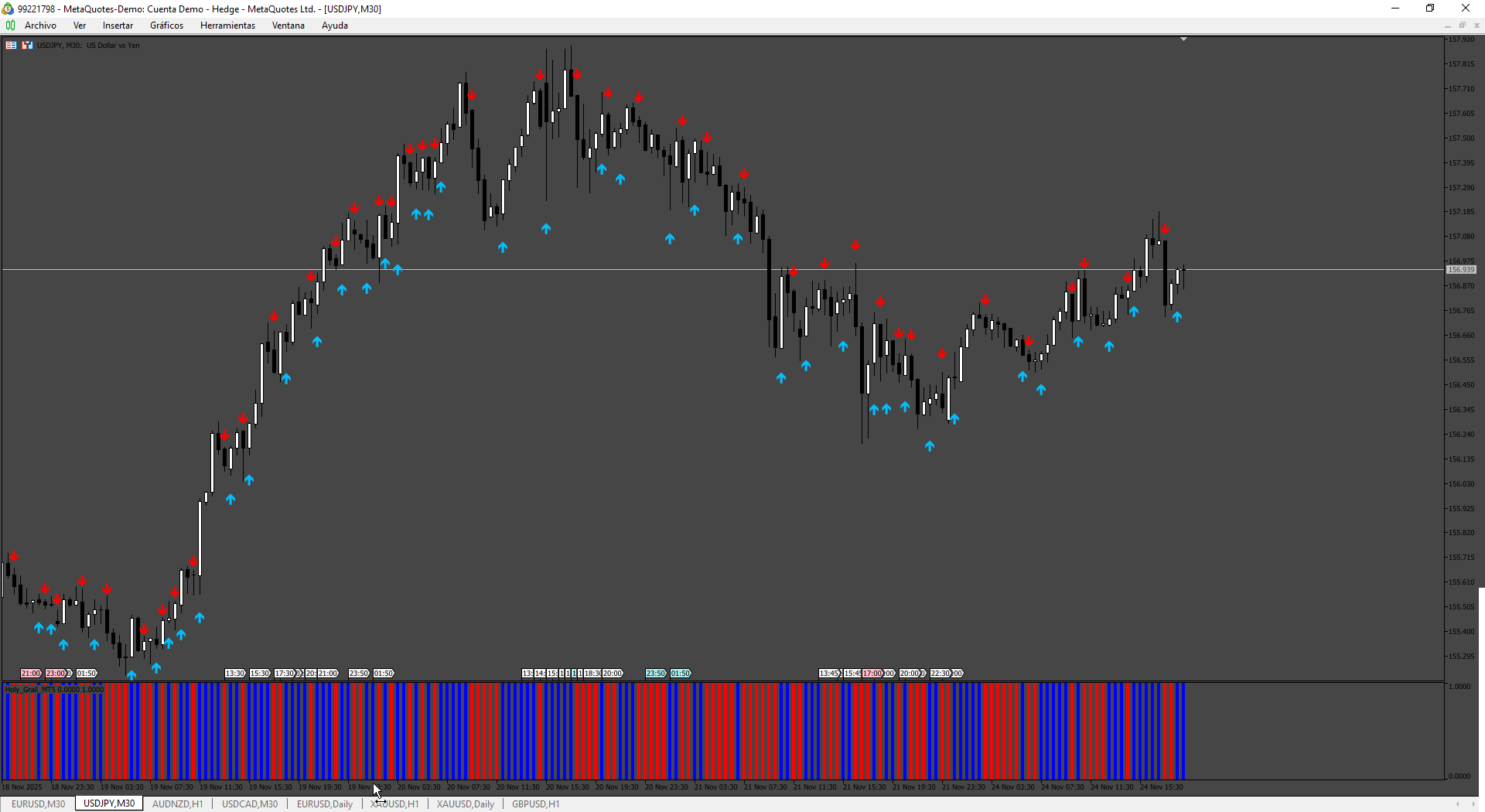Open the Insertar menu

tap(118, 26)
